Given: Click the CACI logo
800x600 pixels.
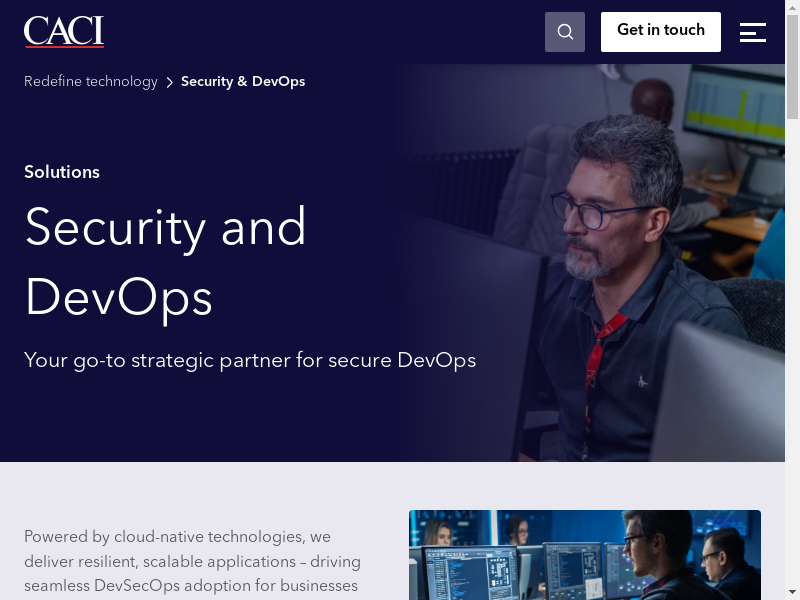Looking at the screenshot, I should 64,32.
